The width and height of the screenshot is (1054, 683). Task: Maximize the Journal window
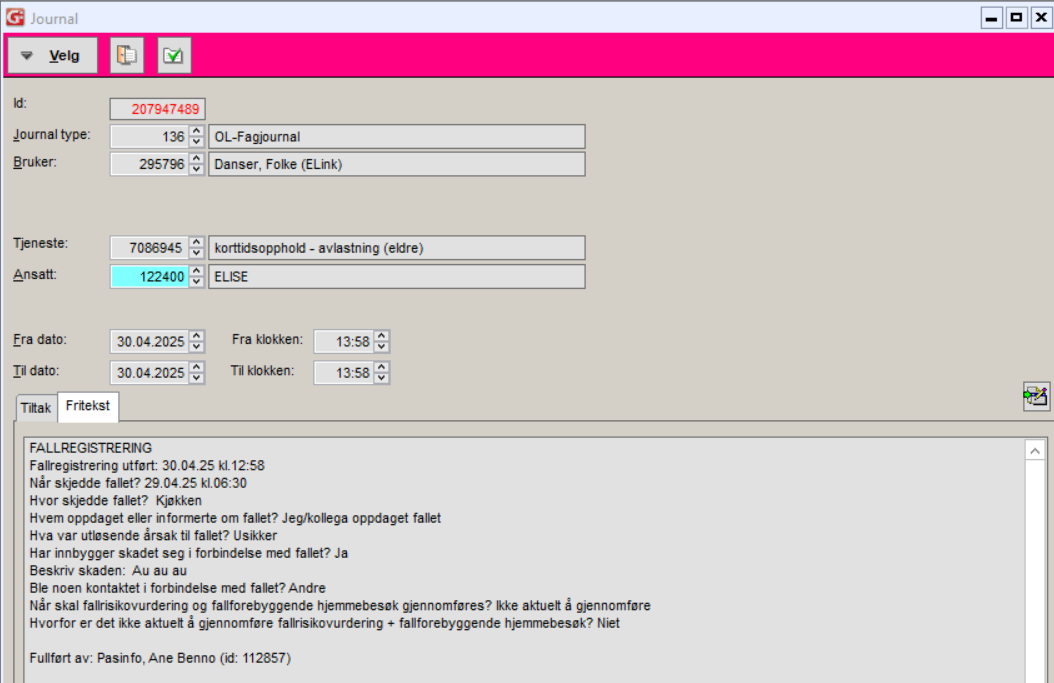[1016, 17]
